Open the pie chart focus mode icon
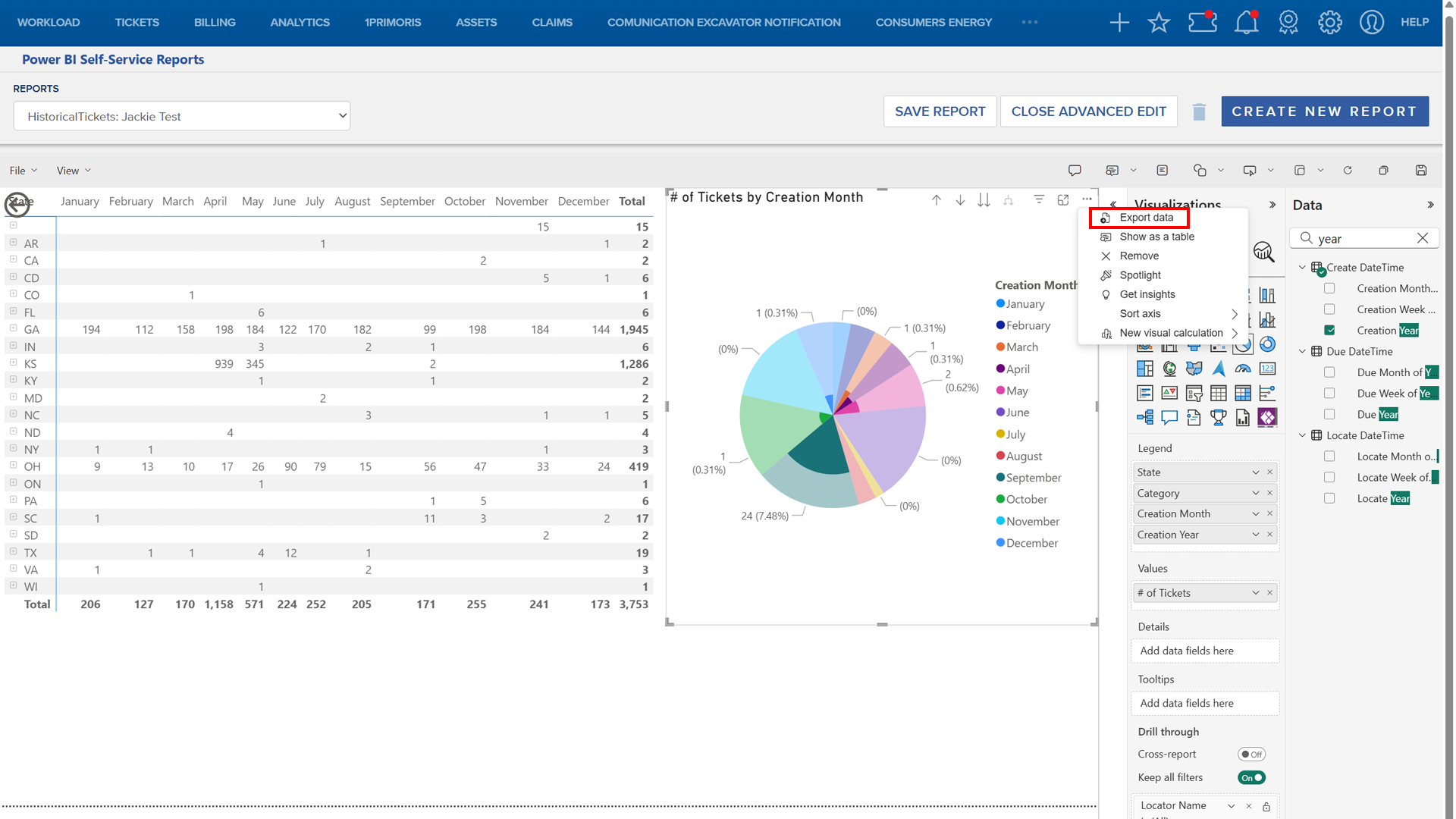The height and width of the screenshot is (819, 1456). coord(1063,199)
